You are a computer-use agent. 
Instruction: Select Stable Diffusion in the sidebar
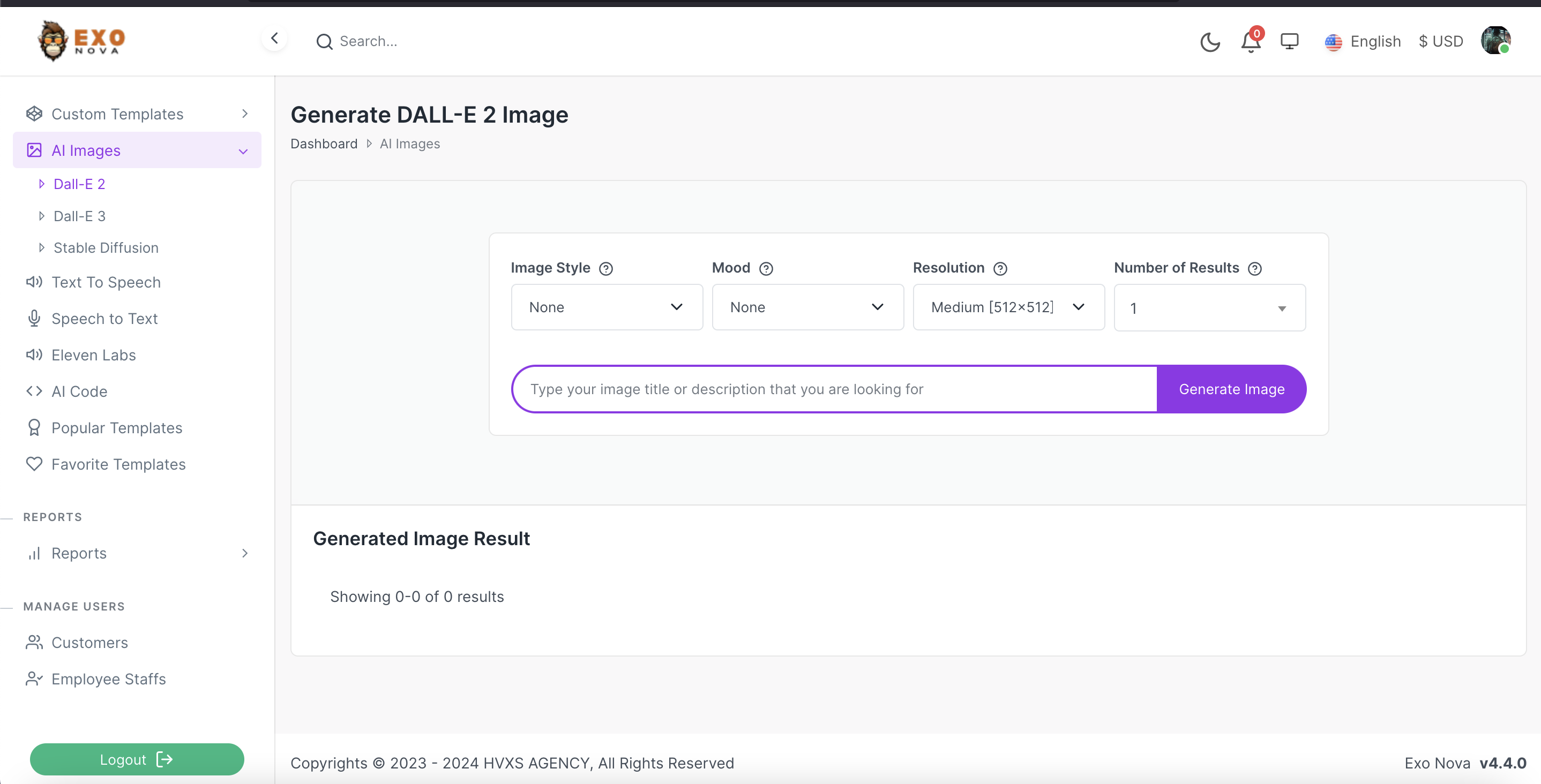pyautogui.click(x=106, y=247)
